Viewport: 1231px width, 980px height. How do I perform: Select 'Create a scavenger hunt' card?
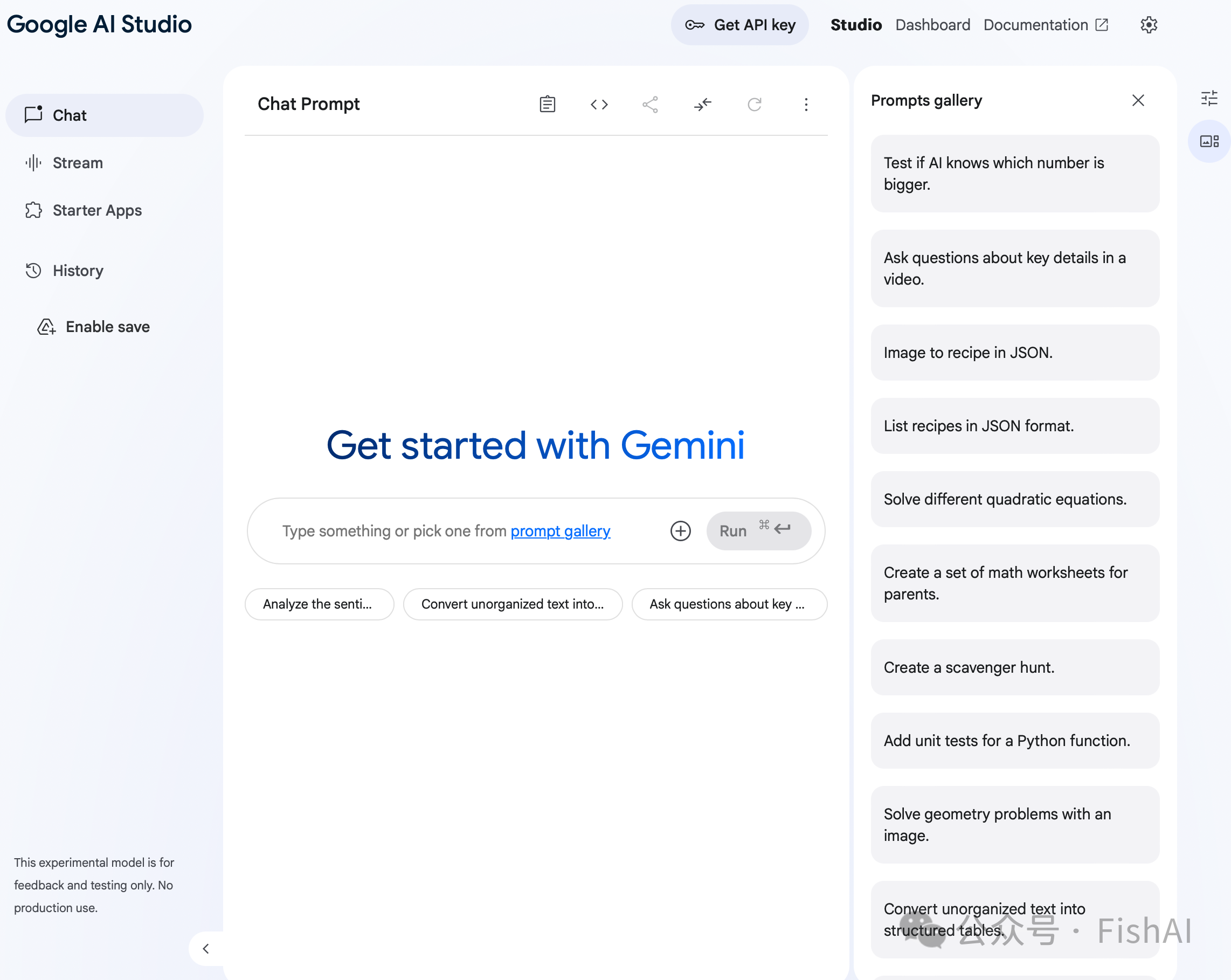(1014, 667)
